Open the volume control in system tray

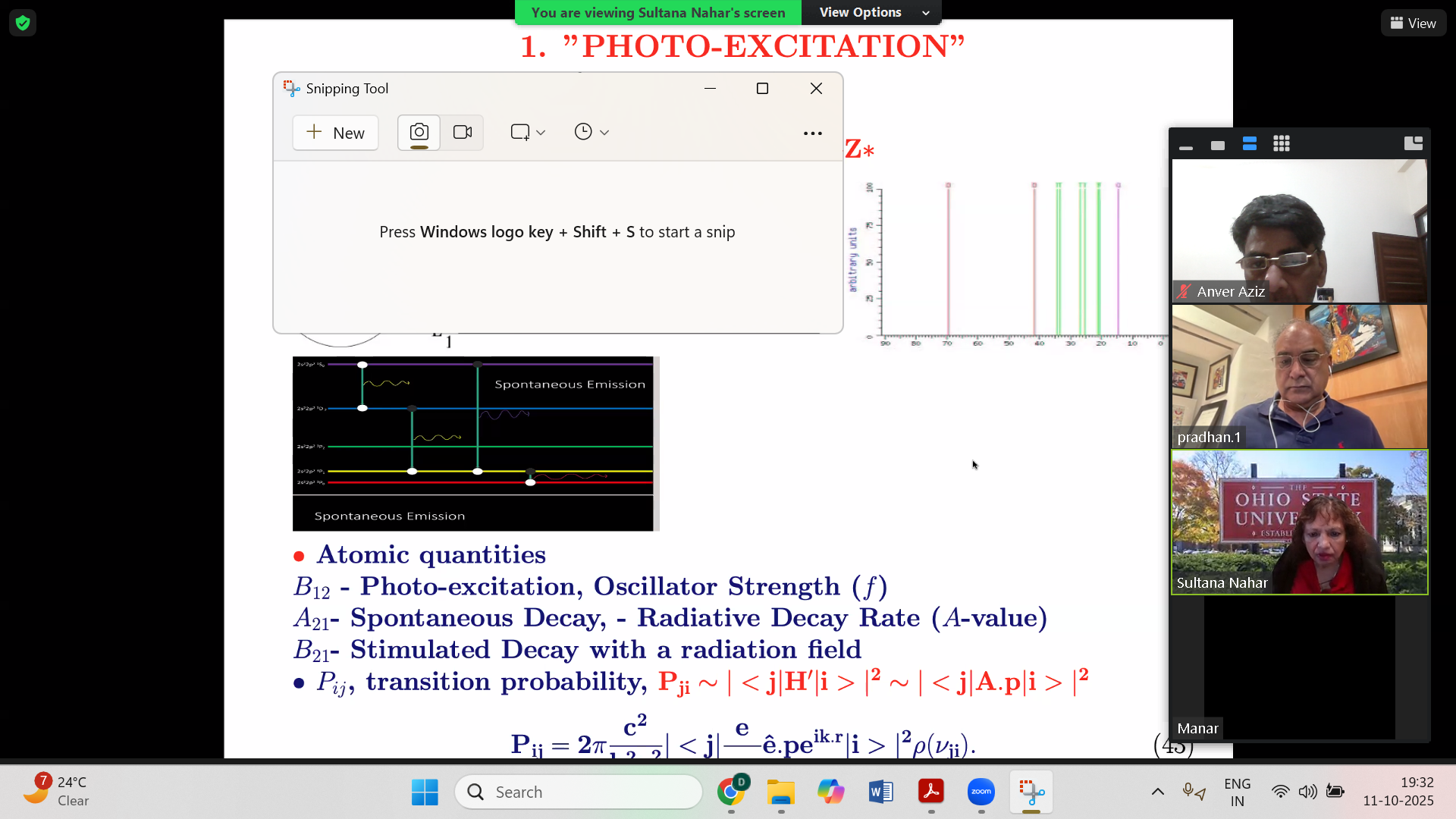pos(1307,792)
